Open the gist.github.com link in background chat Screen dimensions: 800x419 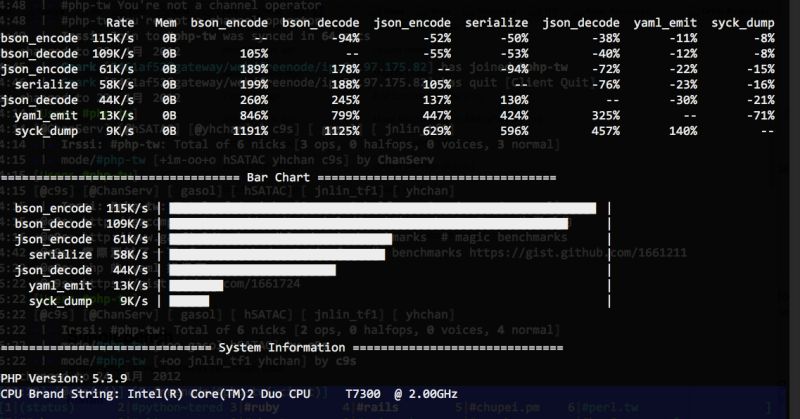click(x=578, y=253)
